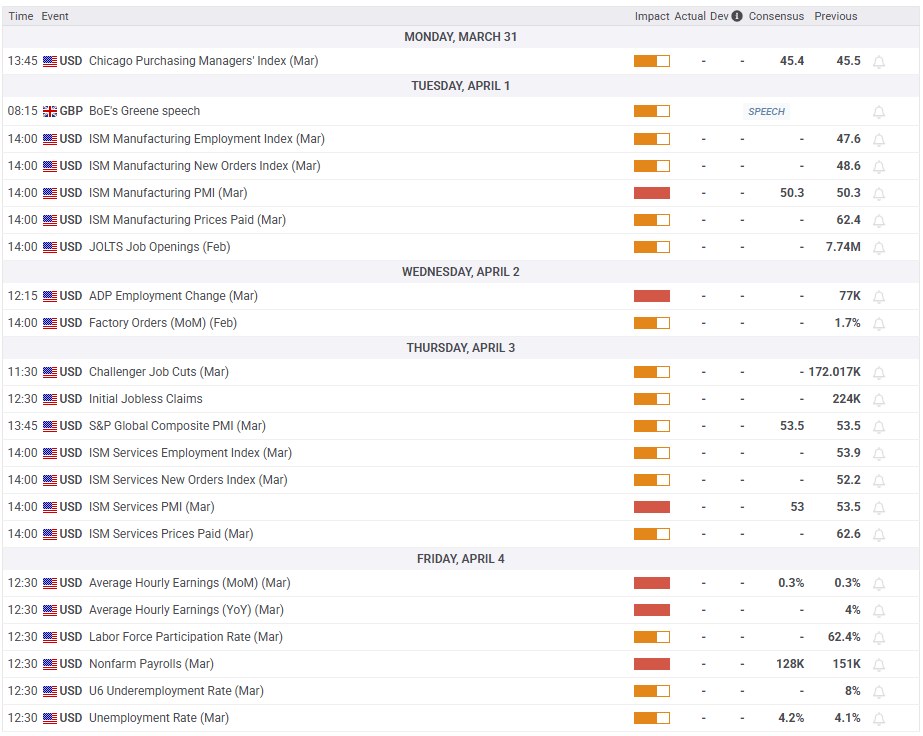Click previous 224K for Initial Jobless Claims

pyautogui.click(x=846, y=399)
